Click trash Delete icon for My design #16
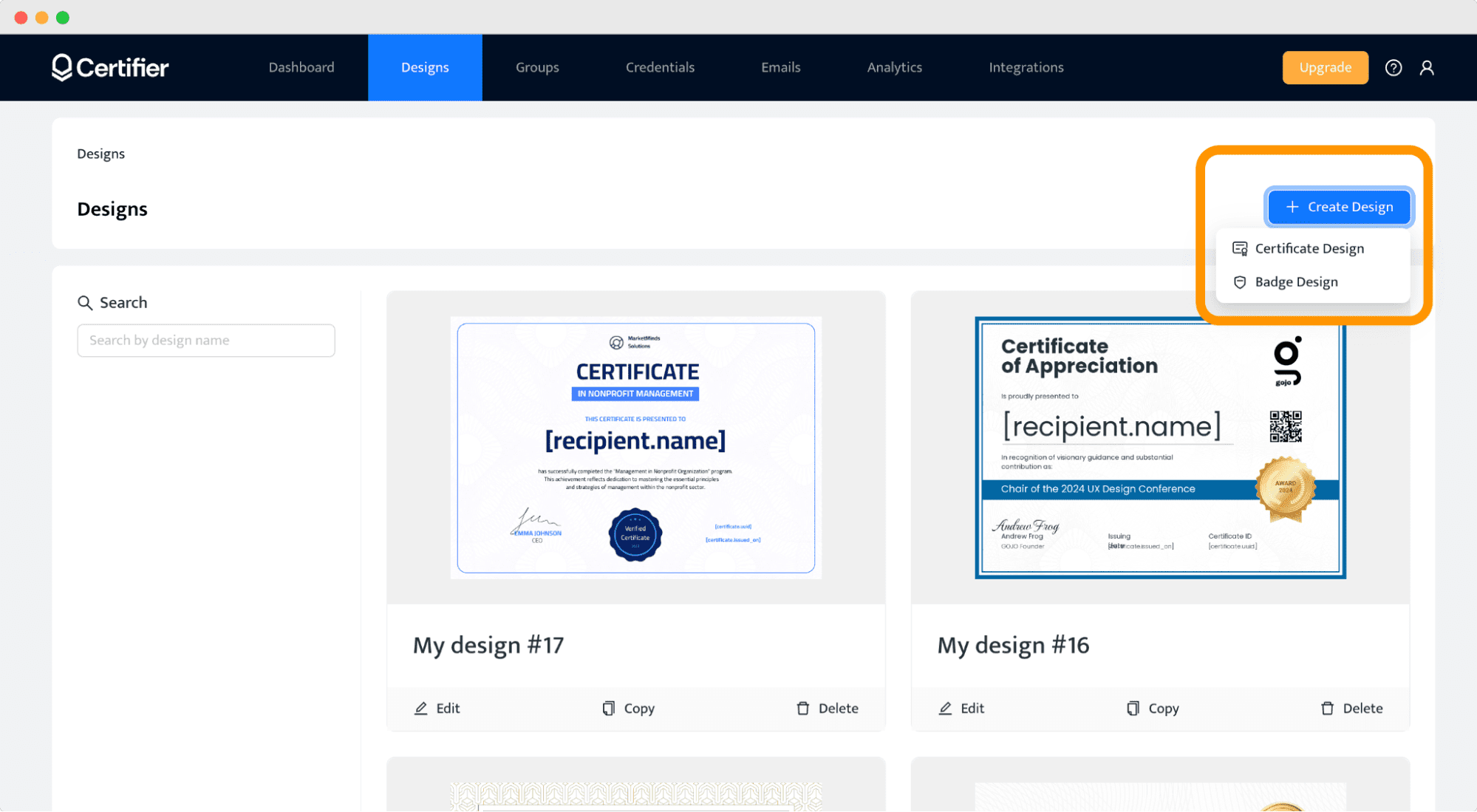1477x812 pixels. [1327, 709]
